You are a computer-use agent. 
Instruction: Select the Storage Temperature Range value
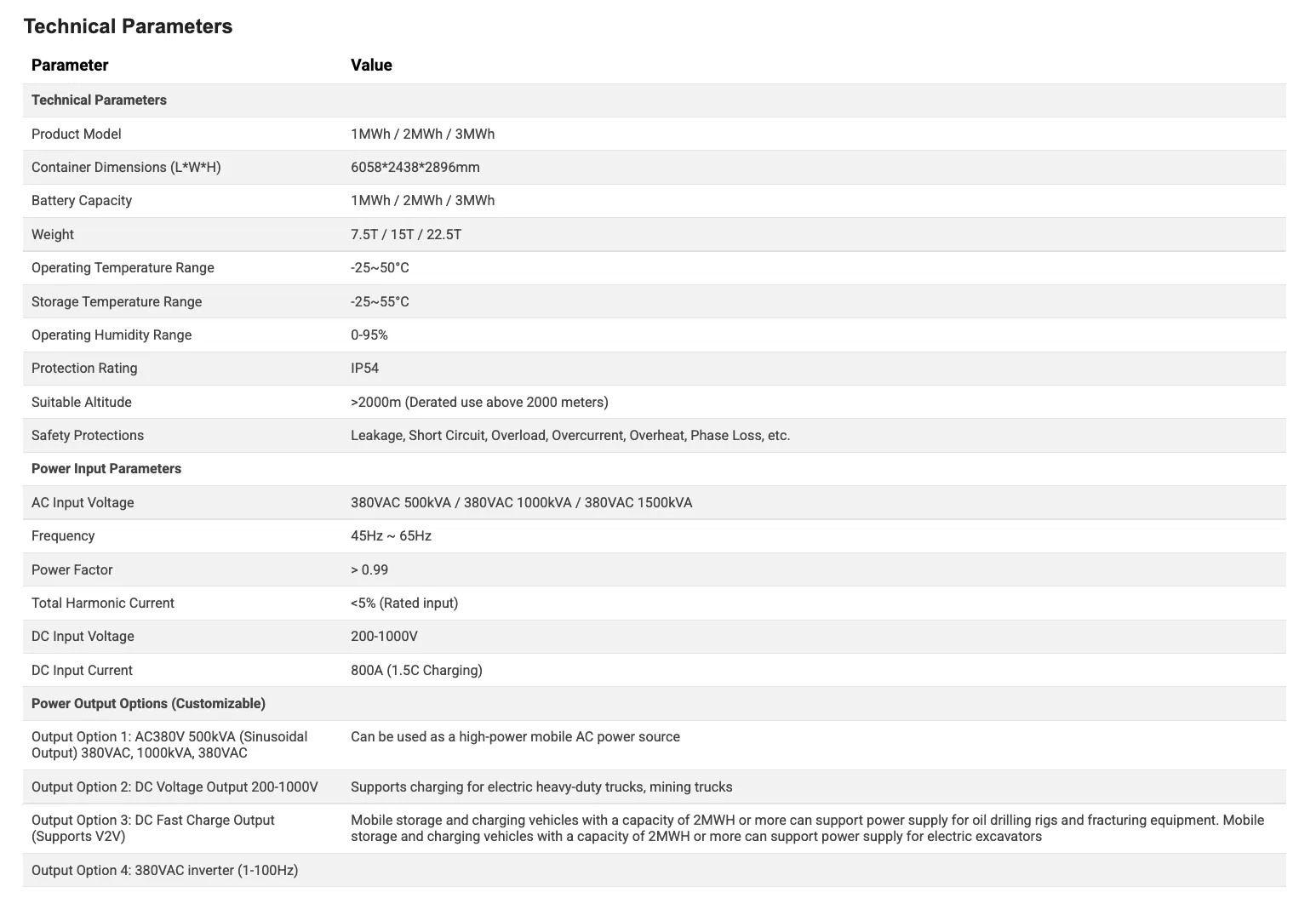(x=380, y=301)
